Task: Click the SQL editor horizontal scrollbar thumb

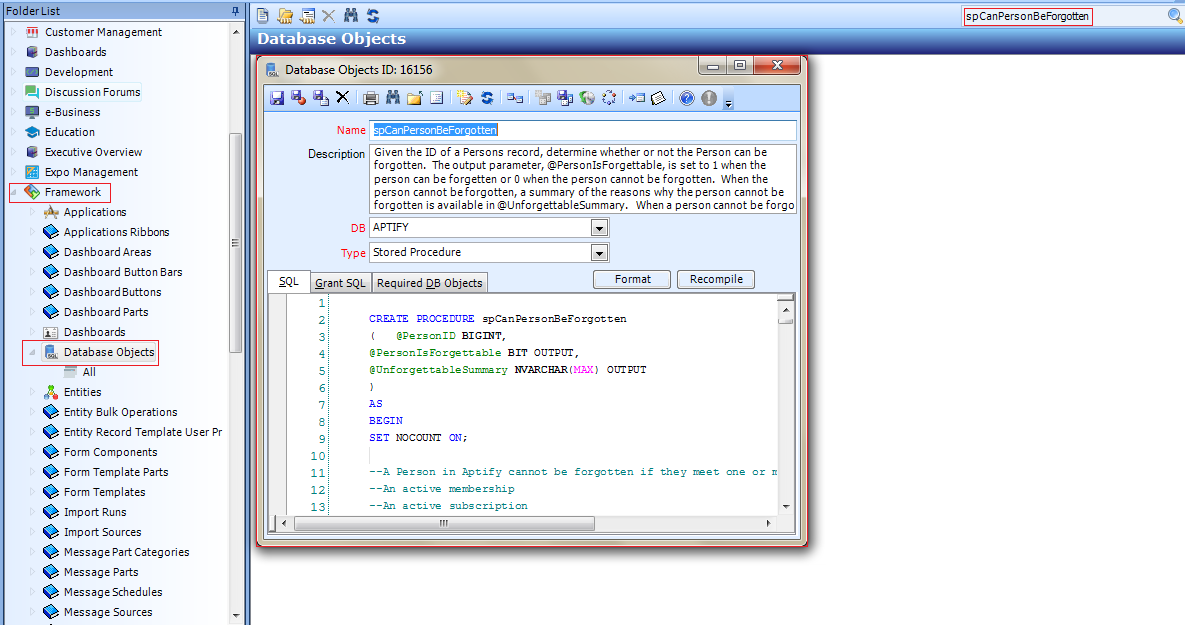Action: (444, 523)
